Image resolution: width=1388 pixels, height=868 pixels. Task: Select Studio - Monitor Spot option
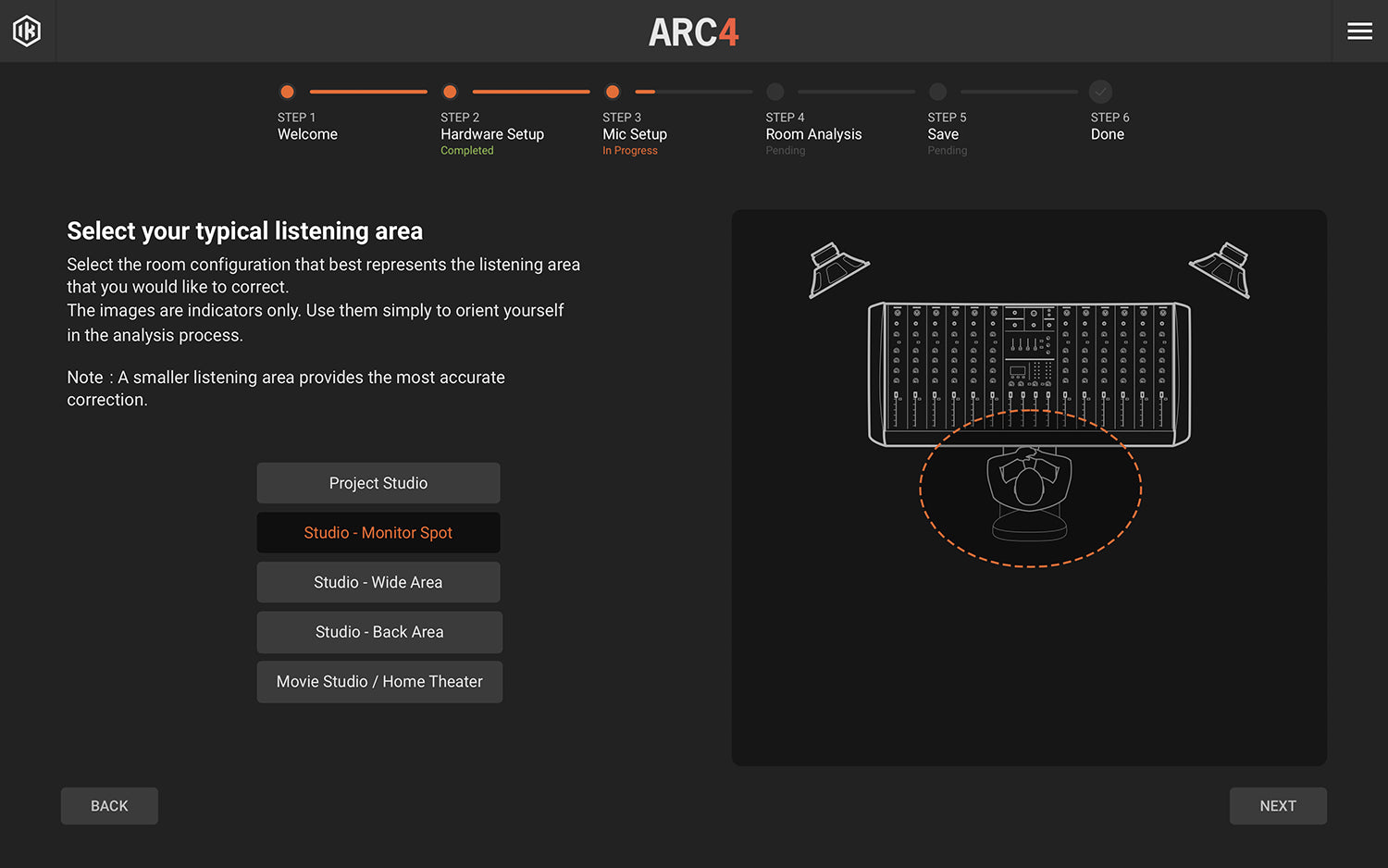point(378,533)
